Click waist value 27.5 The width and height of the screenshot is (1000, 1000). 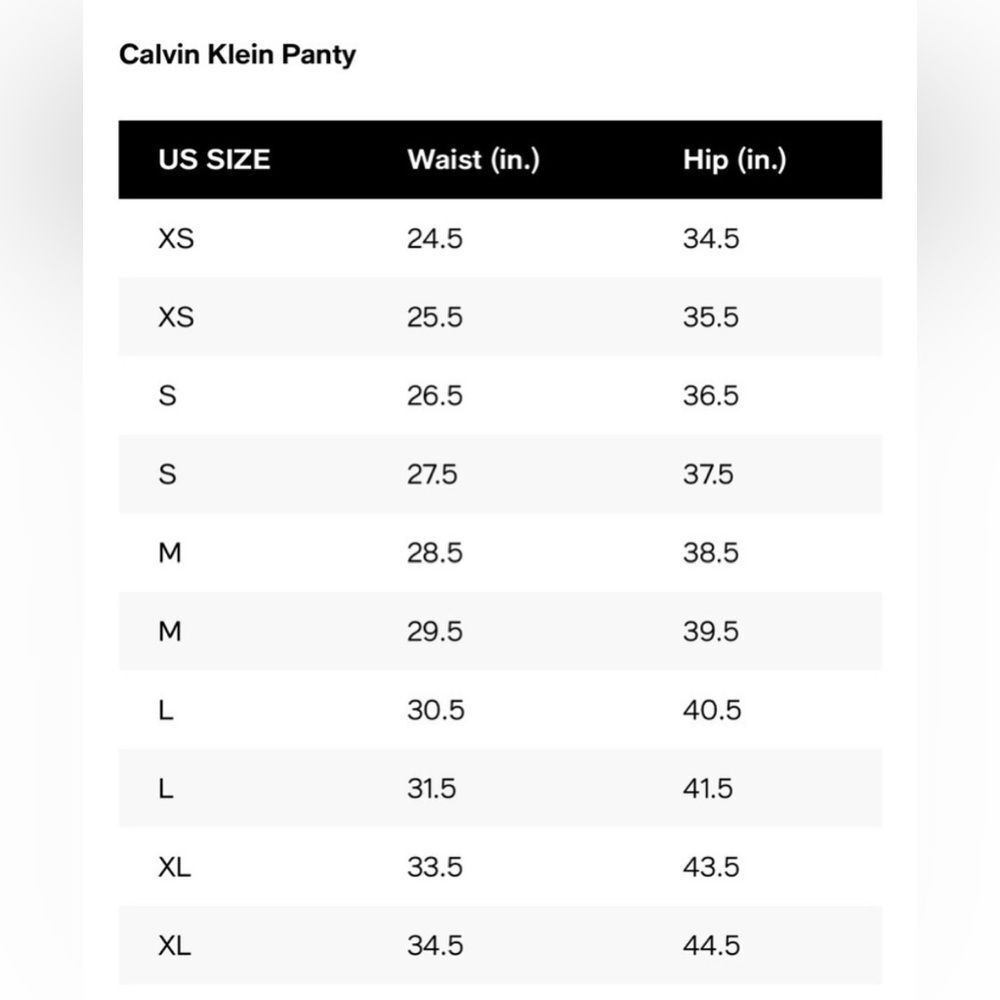tap(432, 474)
